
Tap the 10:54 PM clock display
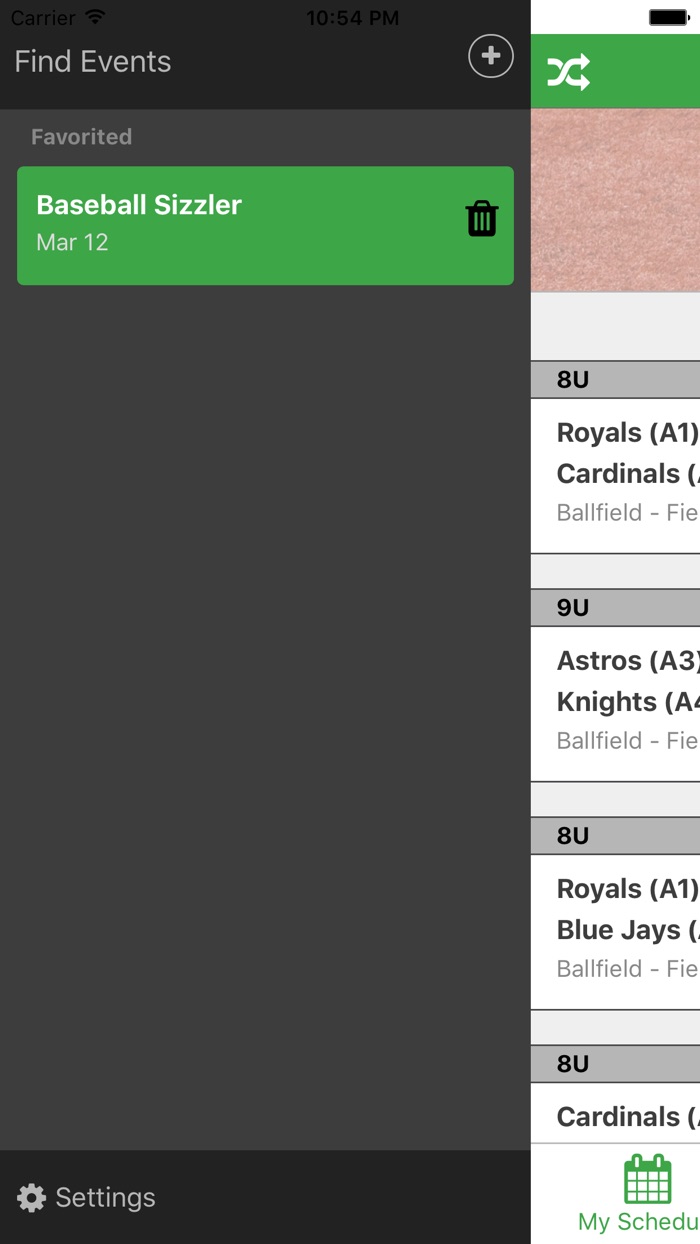(x=352, y=17)
